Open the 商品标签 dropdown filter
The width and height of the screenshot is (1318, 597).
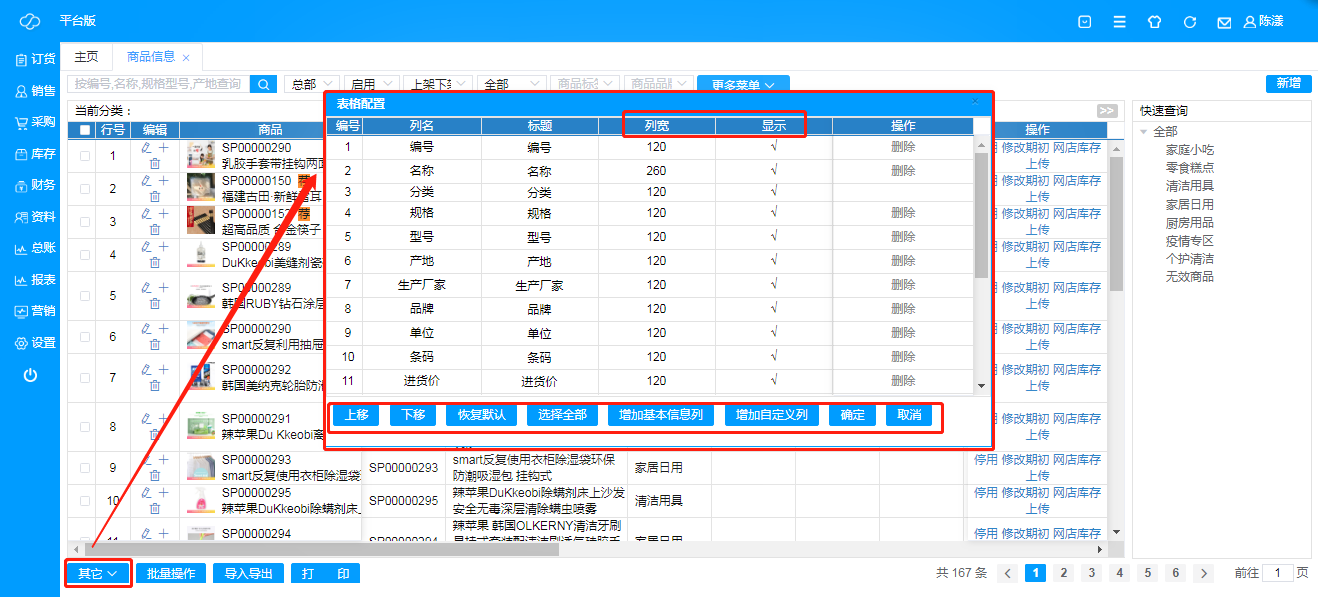[x=585, y=85]
